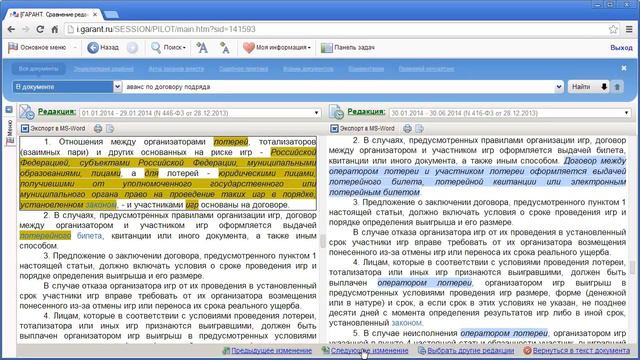
Task: Click Вернуться в текст документа link
Action: click(x=581, y=350)
